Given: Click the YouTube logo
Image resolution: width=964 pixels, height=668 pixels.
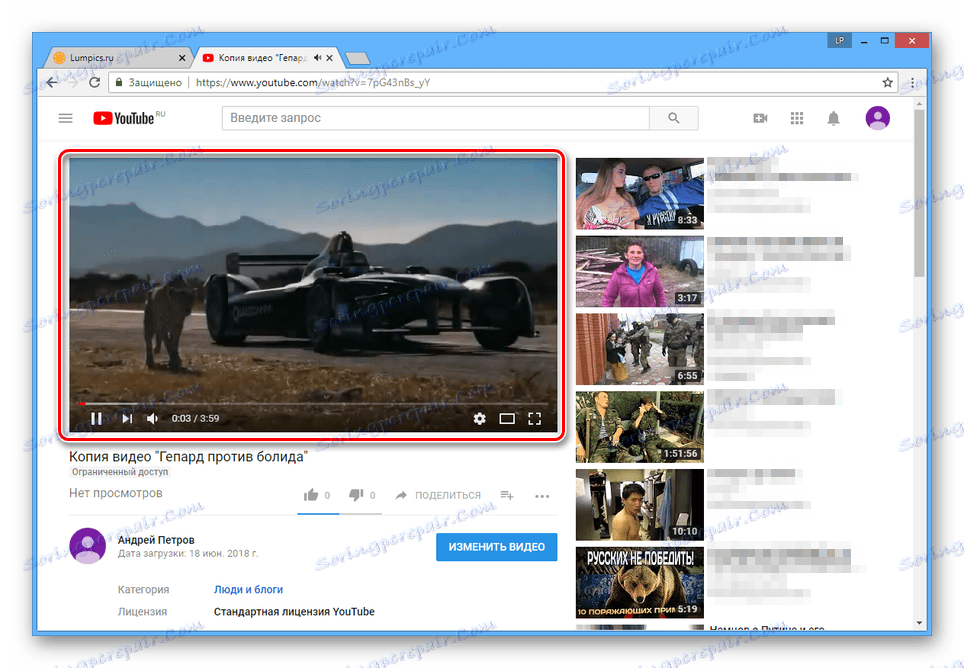Looking at the screenshot, I should pyautogui.click(x=126, y=118).
